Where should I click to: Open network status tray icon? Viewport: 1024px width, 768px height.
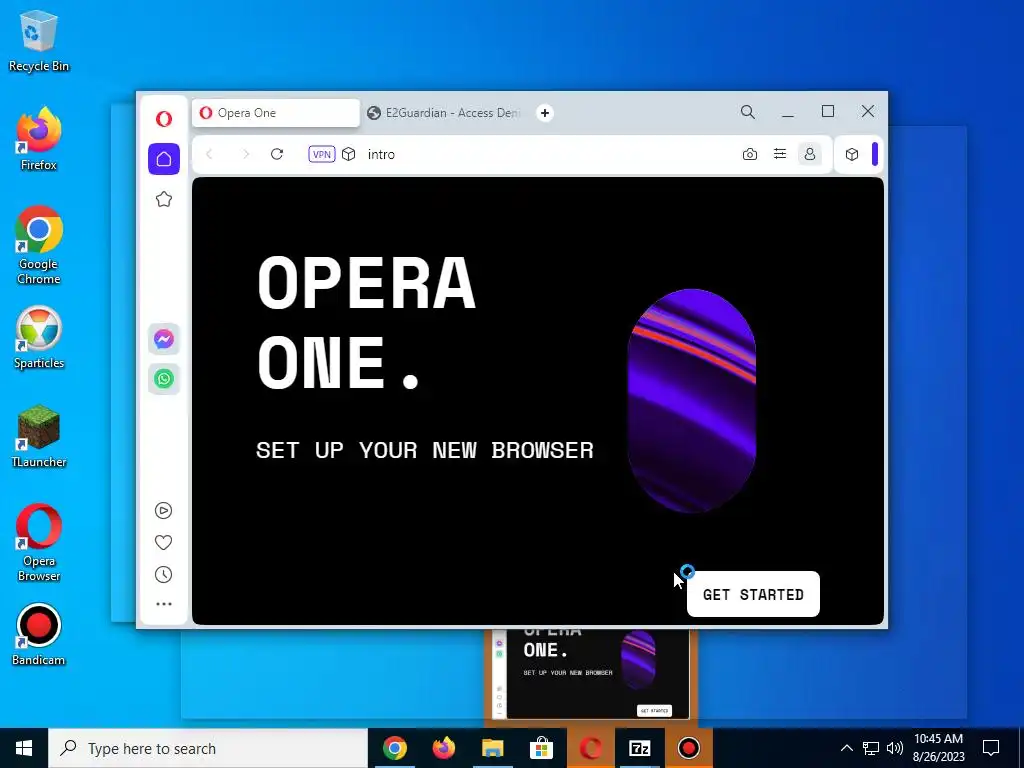click(x=871, y=748)
